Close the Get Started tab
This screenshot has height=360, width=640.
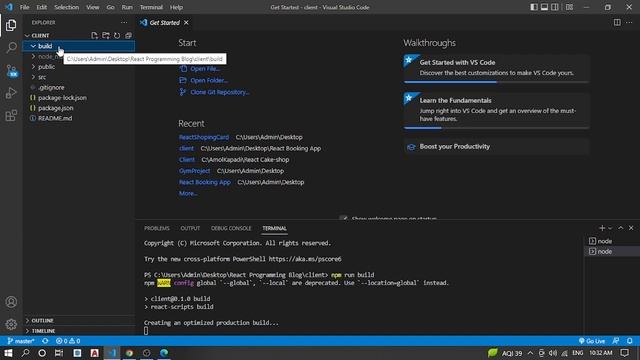point(186,22)
